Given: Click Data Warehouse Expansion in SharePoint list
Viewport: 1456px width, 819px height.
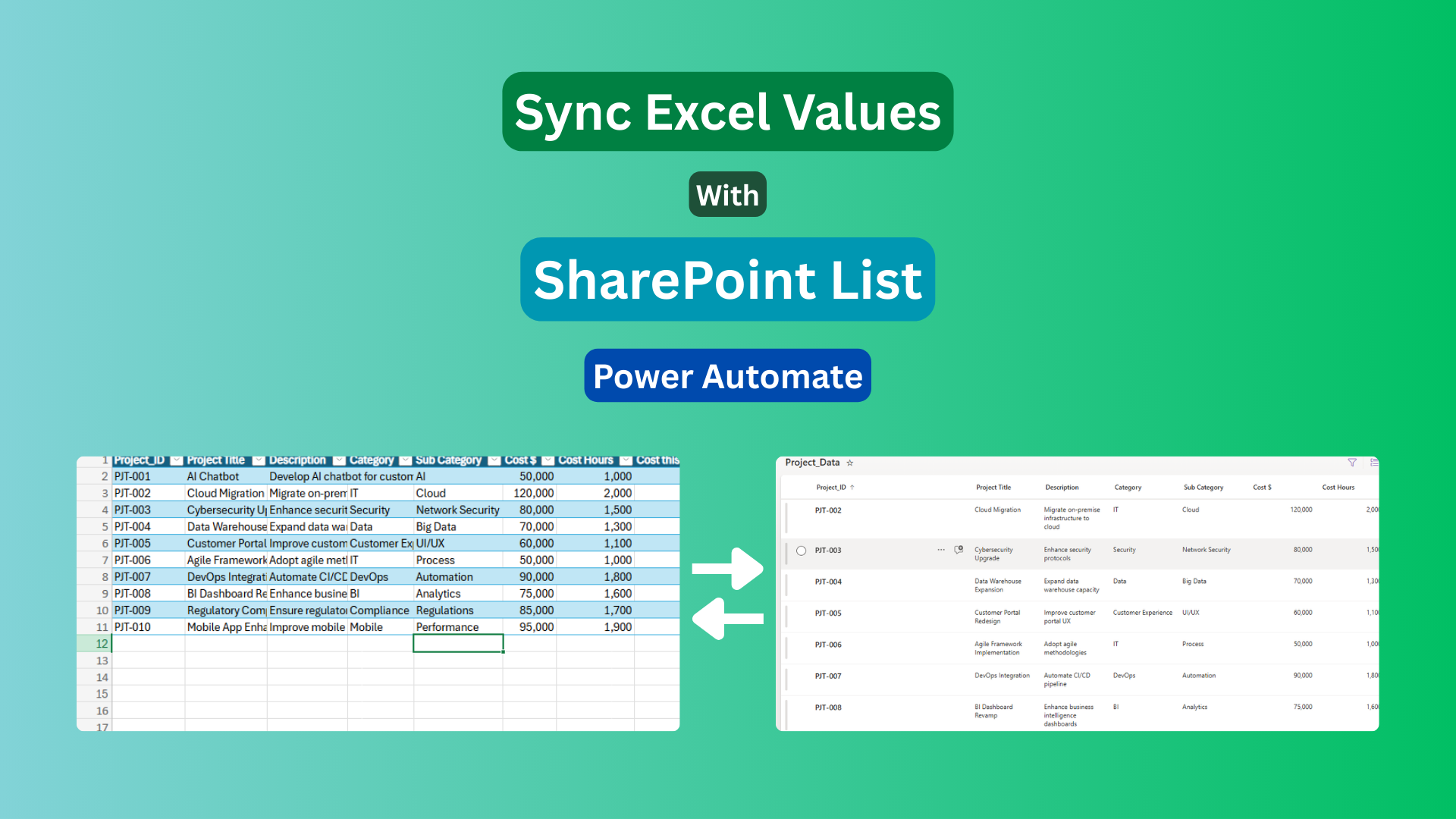Looking at the screenshot, I should coord(998,585).
